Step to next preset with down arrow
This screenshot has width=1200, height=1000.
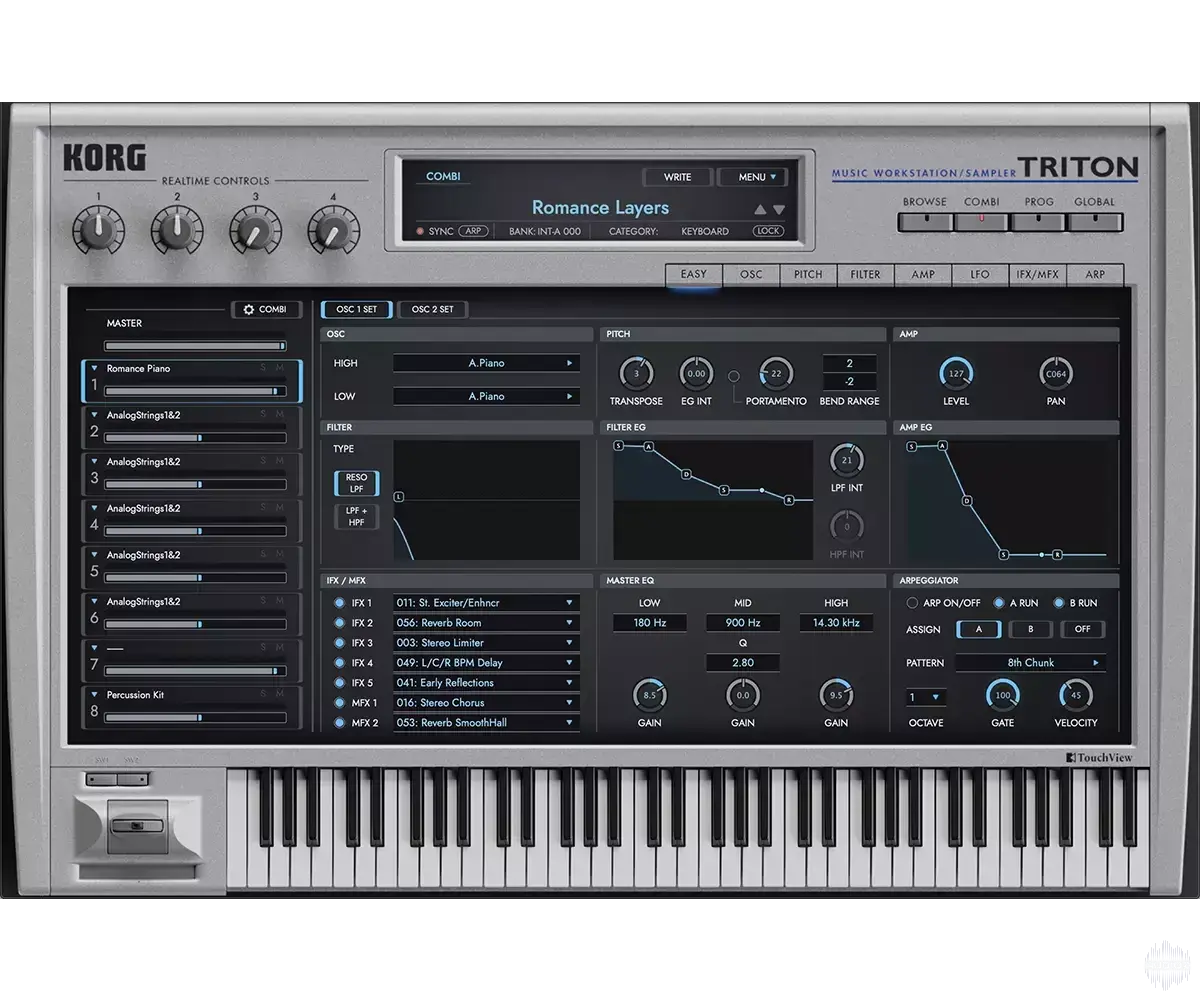click(779, 210)
